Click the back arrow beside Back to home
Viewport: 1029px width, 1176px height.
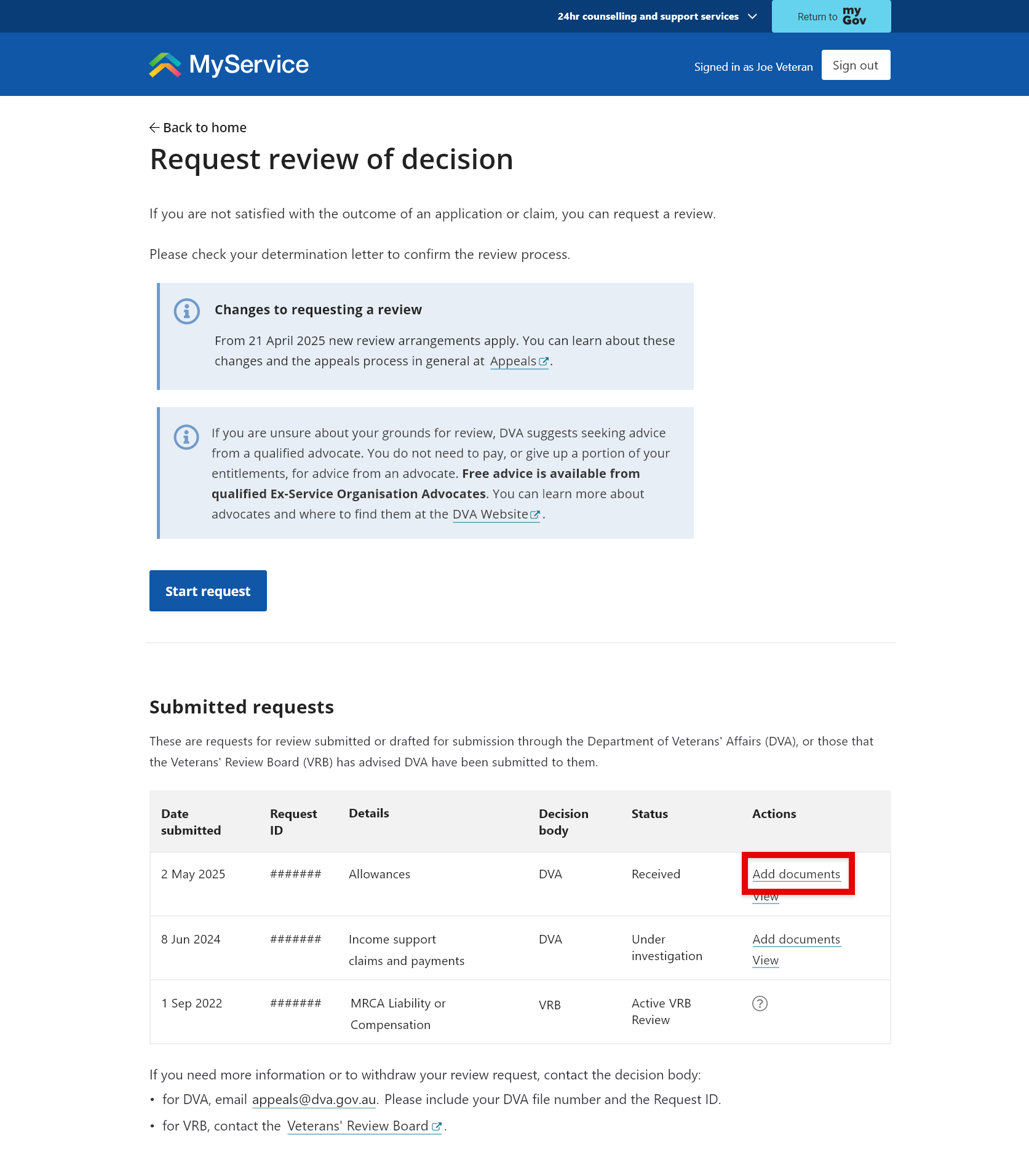(x=154, y=127)
